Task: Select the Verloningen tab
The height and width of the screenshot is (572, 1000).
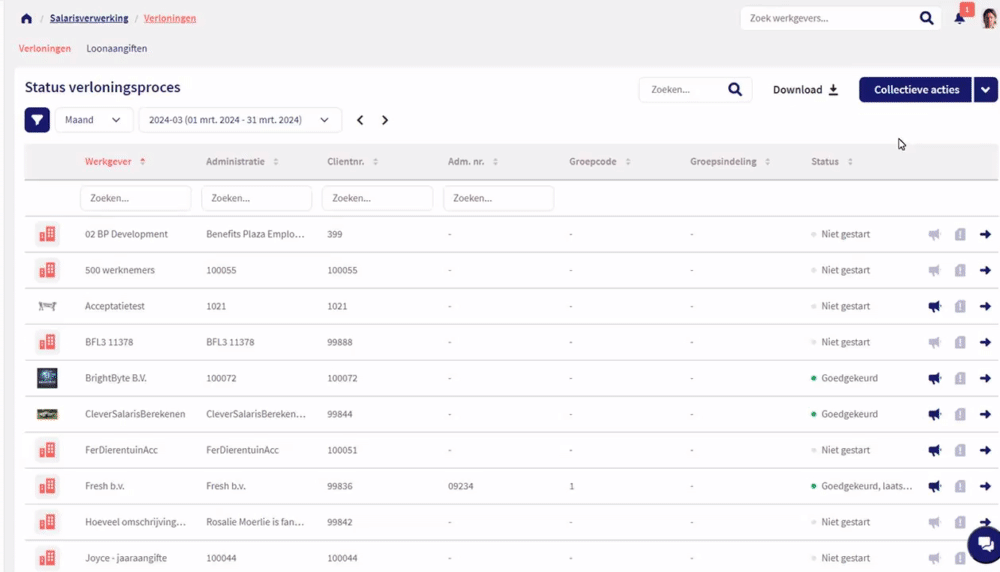Action: pyautogui.click(x=45, y=48)
